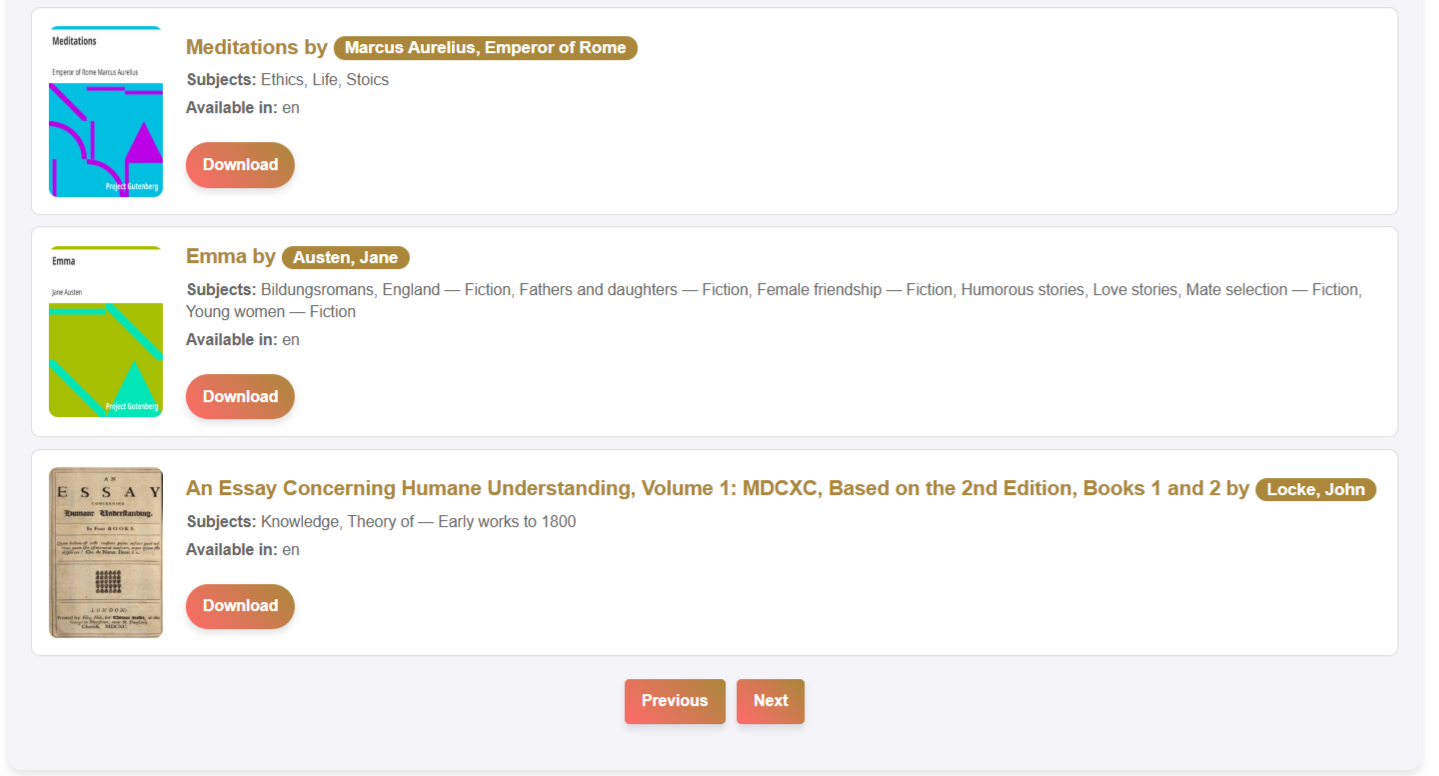The width and height of the screenshot is (1439, 776).
Task: Open the Locke, John author badge
Action: (1316, 490)
